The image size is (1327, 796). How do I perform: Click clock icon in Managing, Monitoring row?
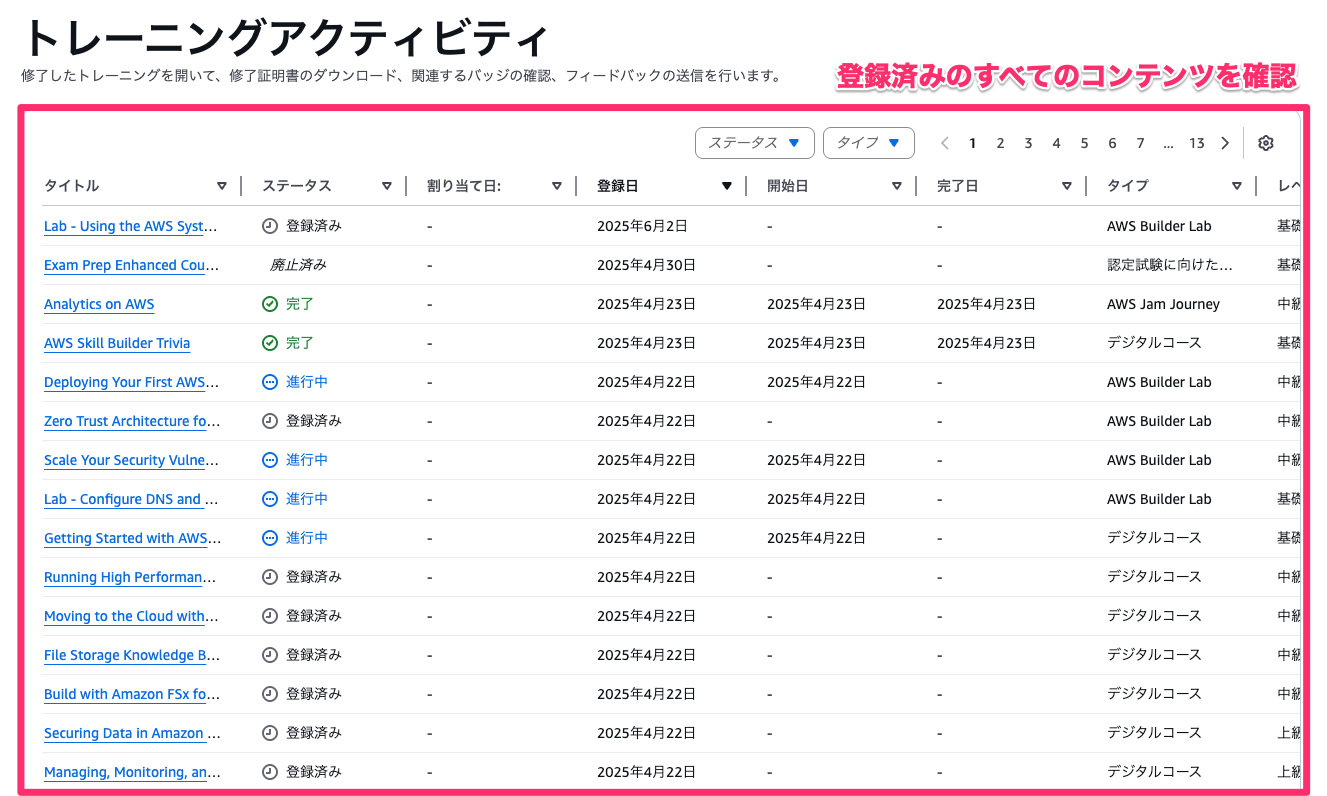coord(270,772)
